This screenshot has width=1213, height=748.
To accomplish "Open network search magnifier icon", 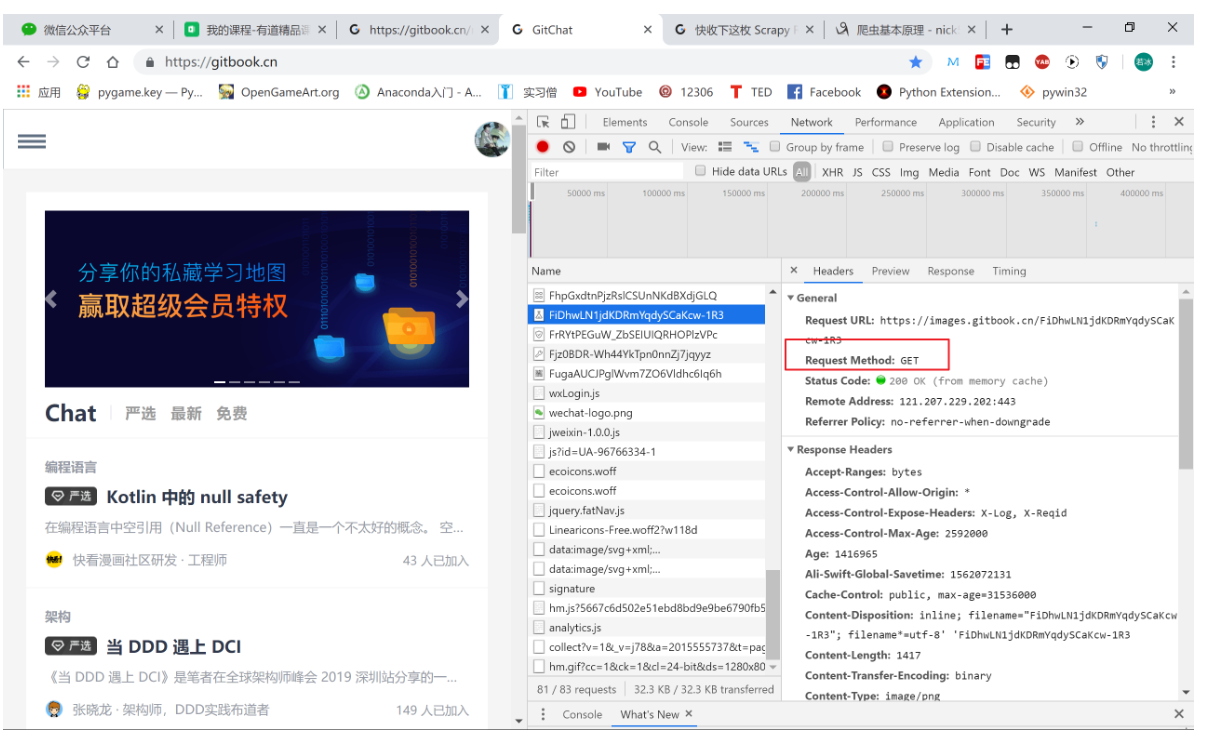I will point(654,147).
